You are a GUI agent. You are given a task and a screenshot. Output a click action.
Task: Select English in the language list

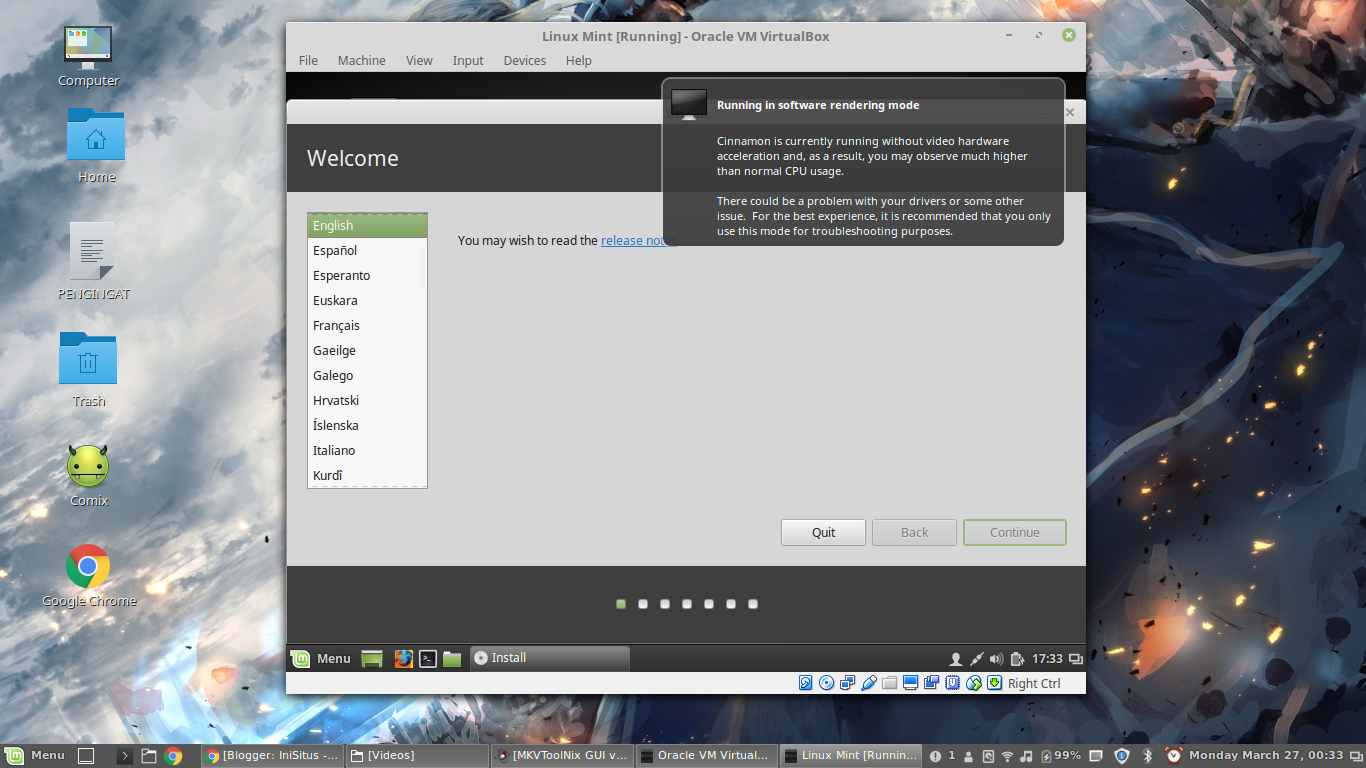[367, 226]
